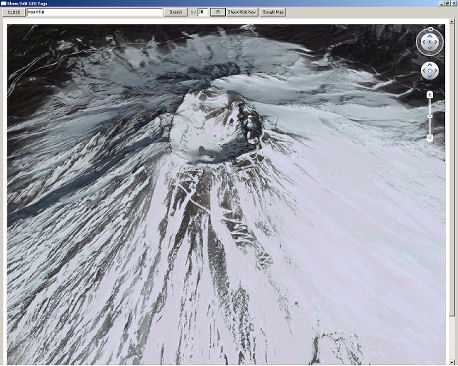The image size is (458, 366).
Task: Pan up using the move control
Action: [430, 65]
